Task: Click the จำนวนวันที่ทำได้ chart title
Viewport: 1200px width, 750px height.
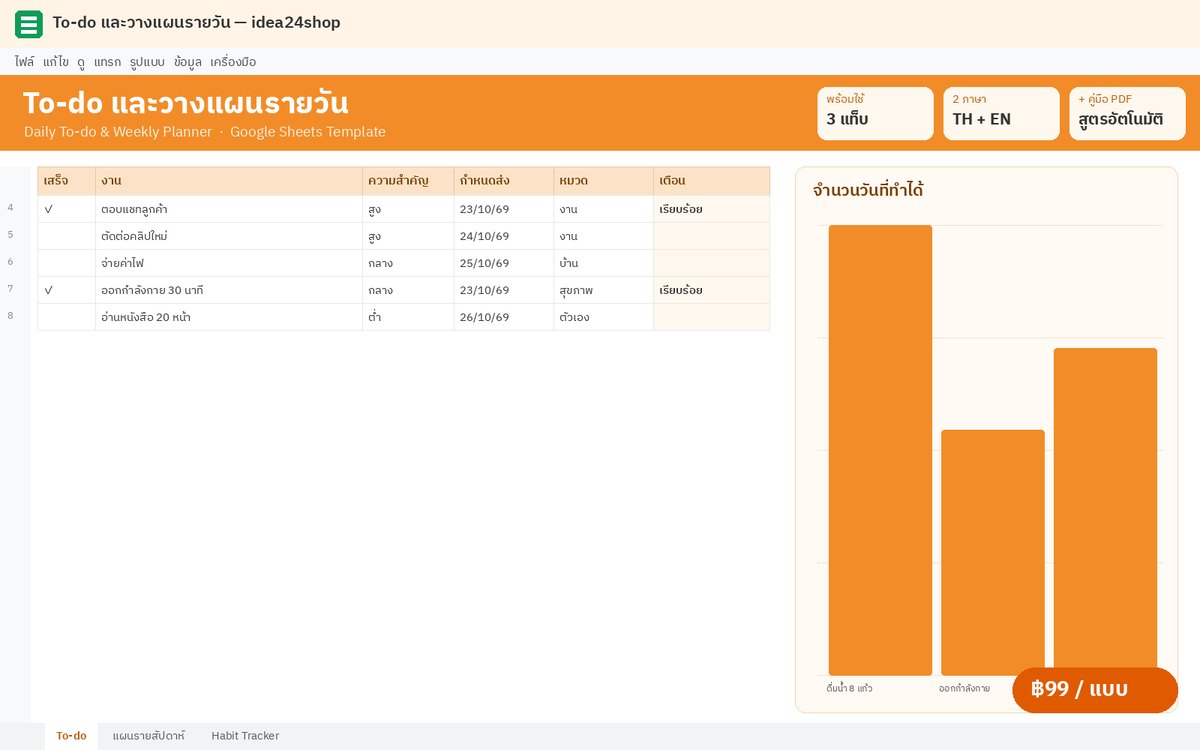Action: (868, 190)
